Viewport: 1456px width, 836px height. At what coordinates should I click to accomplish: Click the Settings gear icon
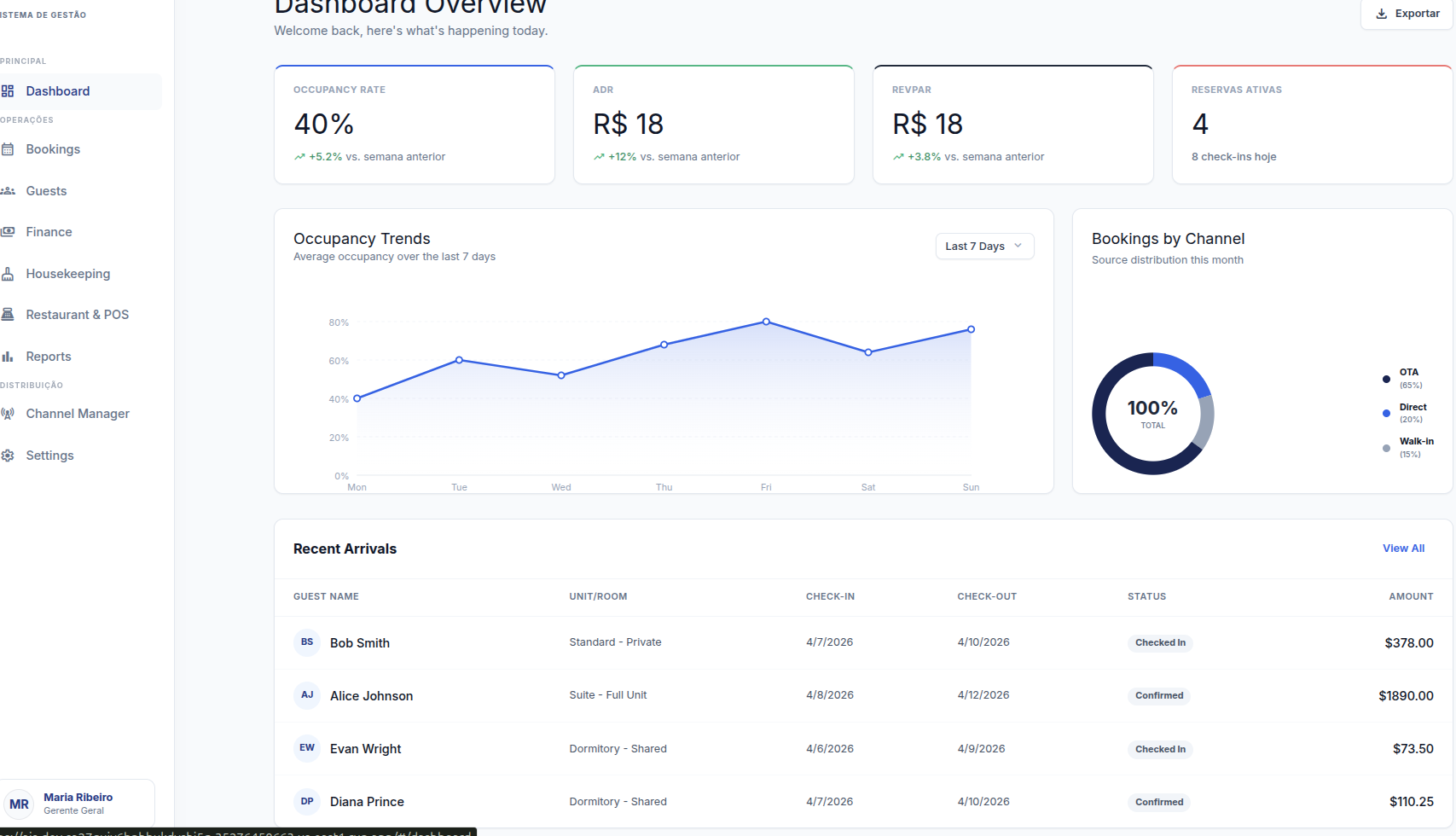coord(8,456)
